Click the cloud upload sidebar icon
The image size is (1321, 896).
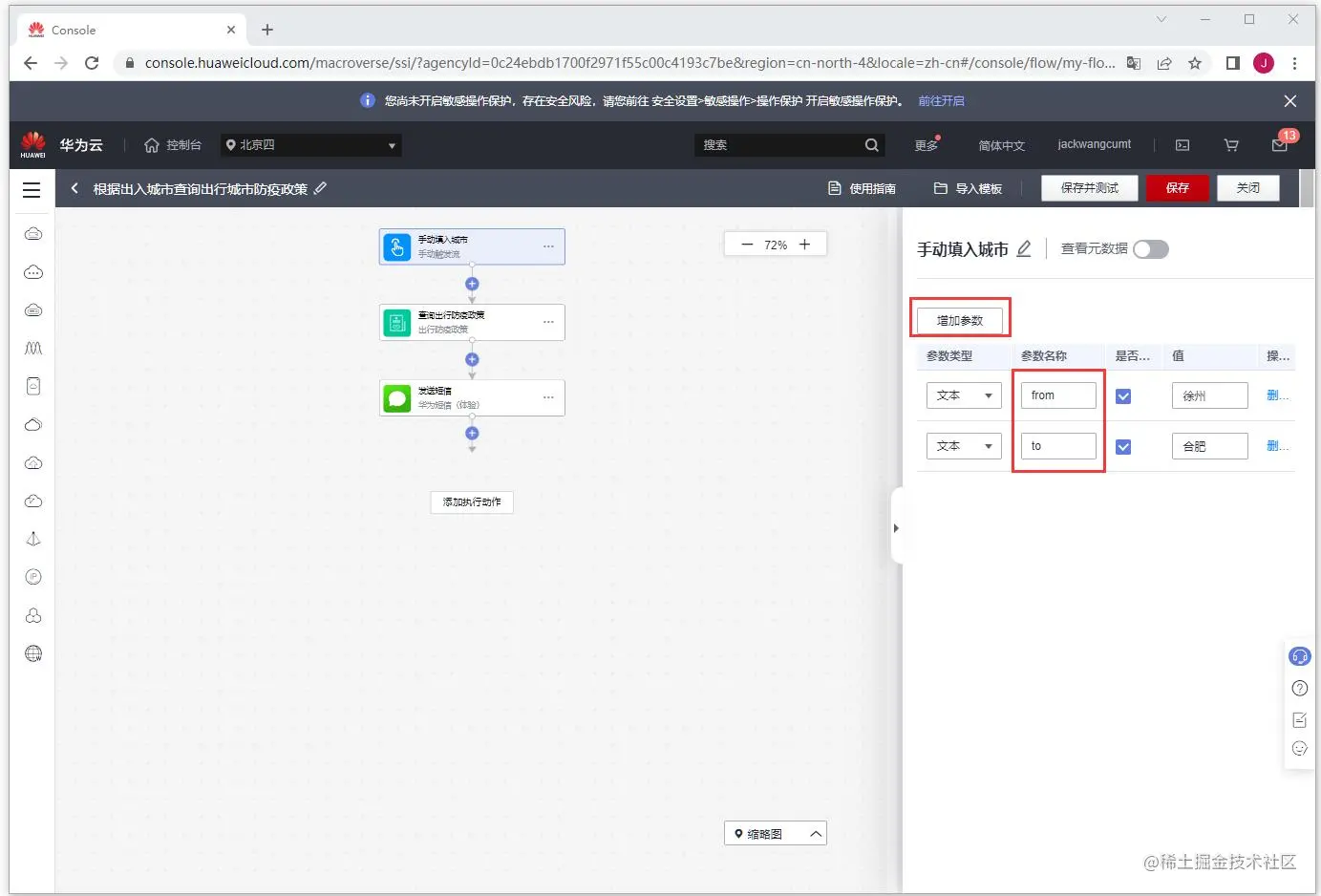point(33,463)
